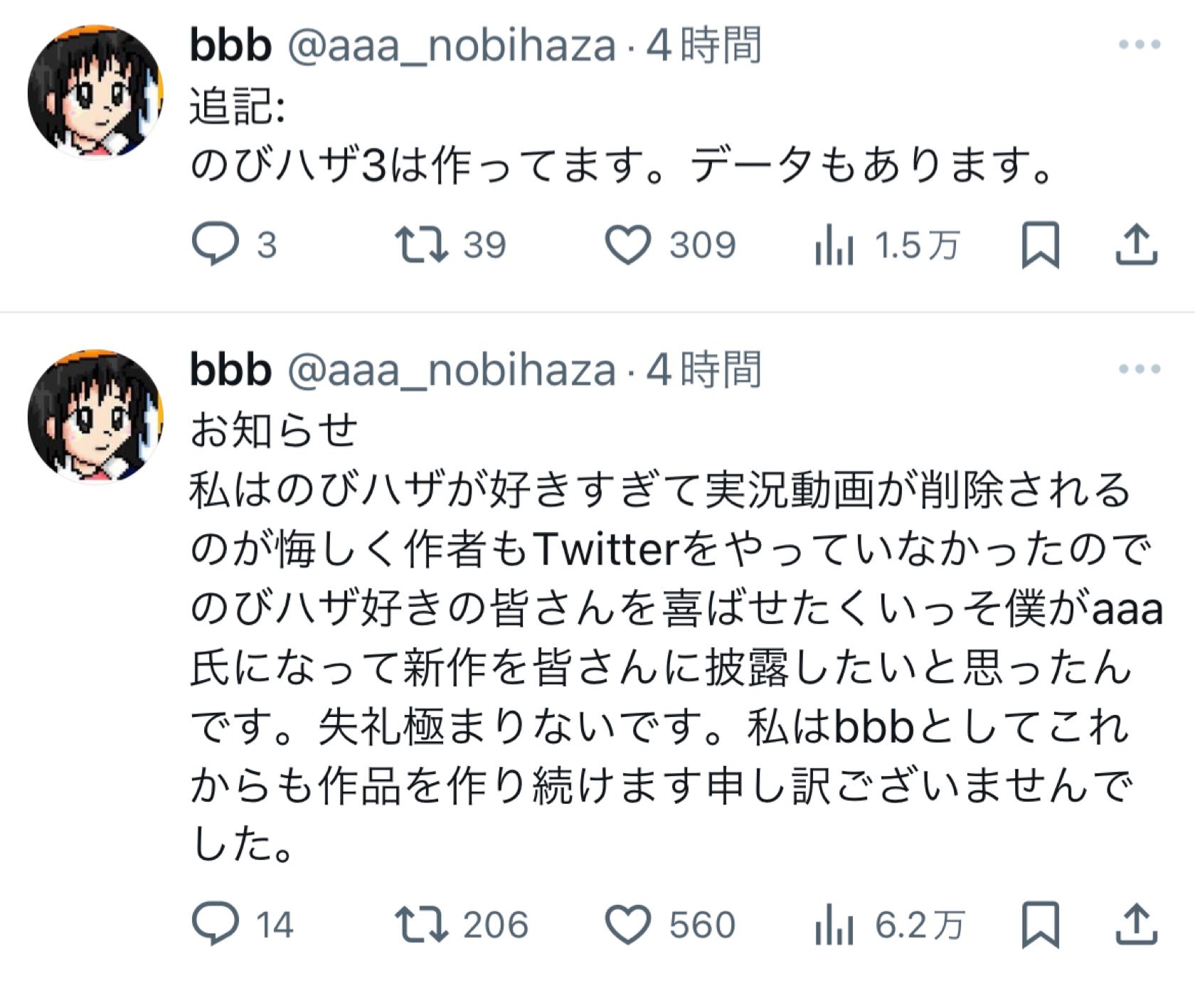Open @aaa_nobihaza handle on the top tweet

tap(451, 46)
